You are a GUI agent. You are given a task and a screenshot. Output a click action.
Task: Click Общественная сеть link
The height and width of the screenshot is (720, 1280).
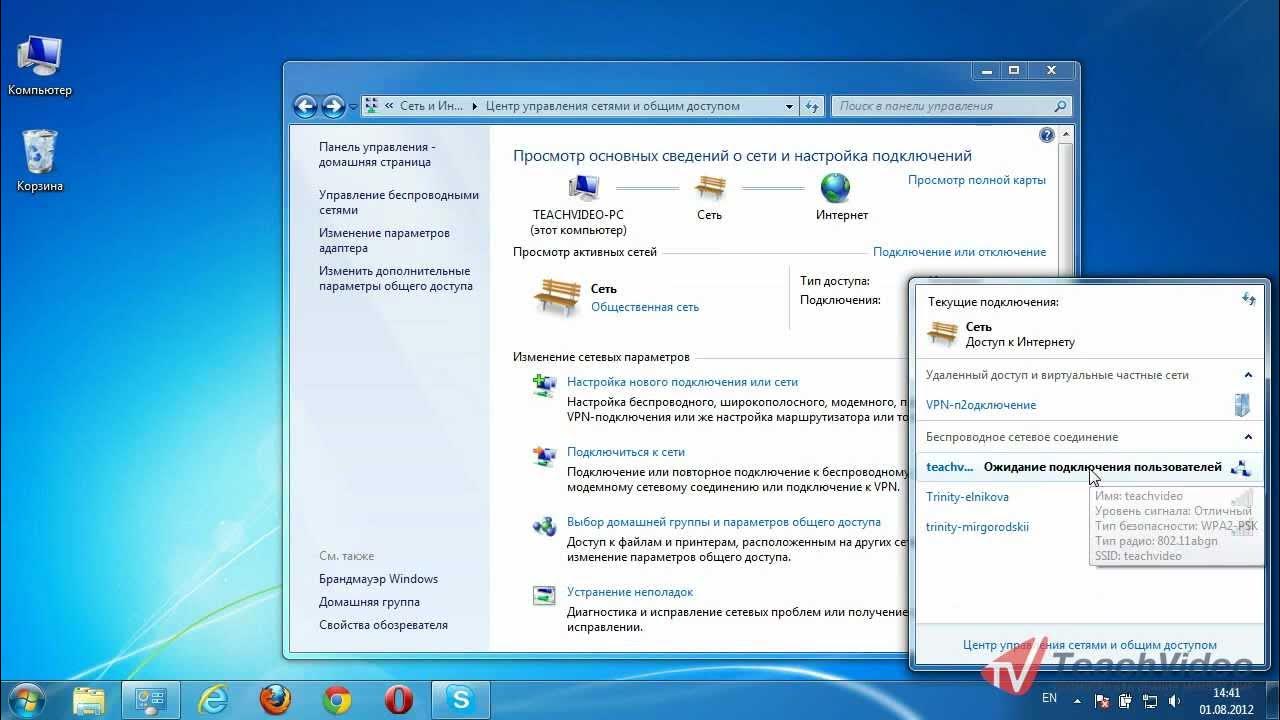click(645, 307)
